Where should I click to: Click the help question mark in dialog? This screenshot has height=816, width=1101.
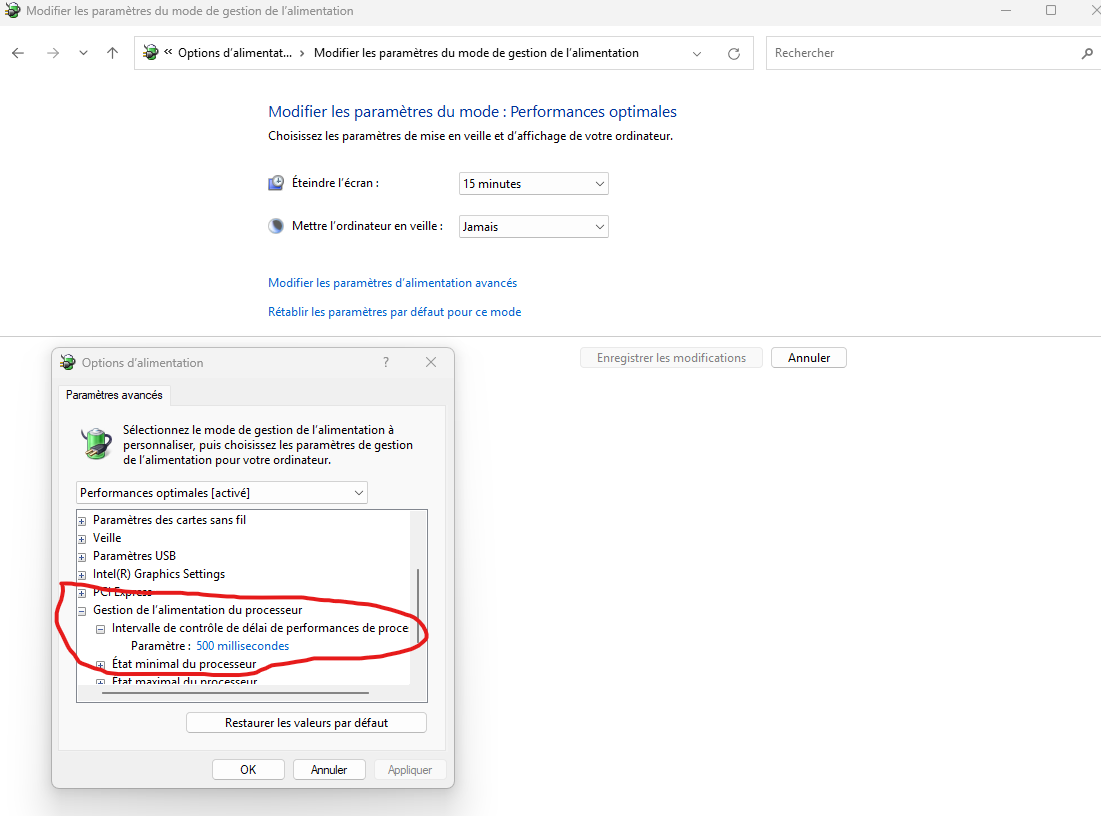385,362
